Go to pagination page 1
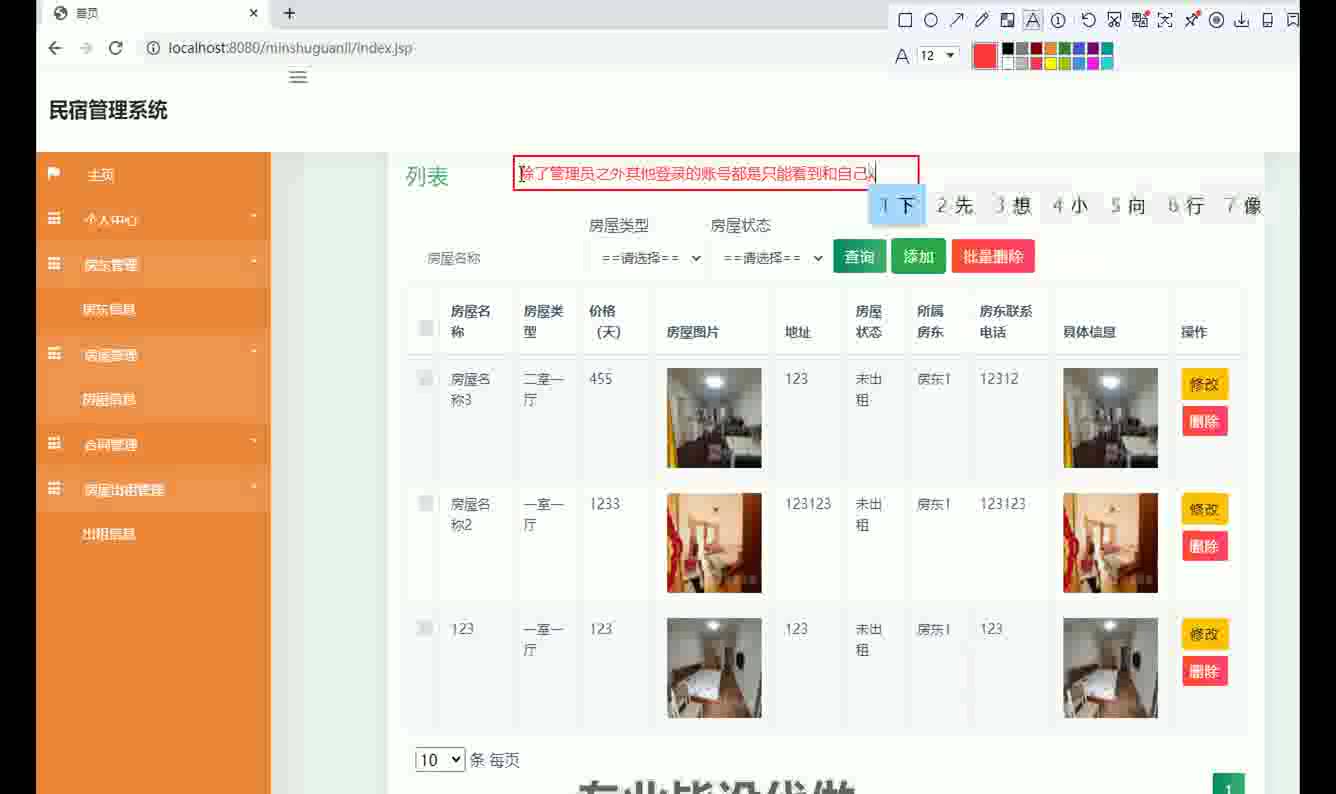 point(1228,785)
